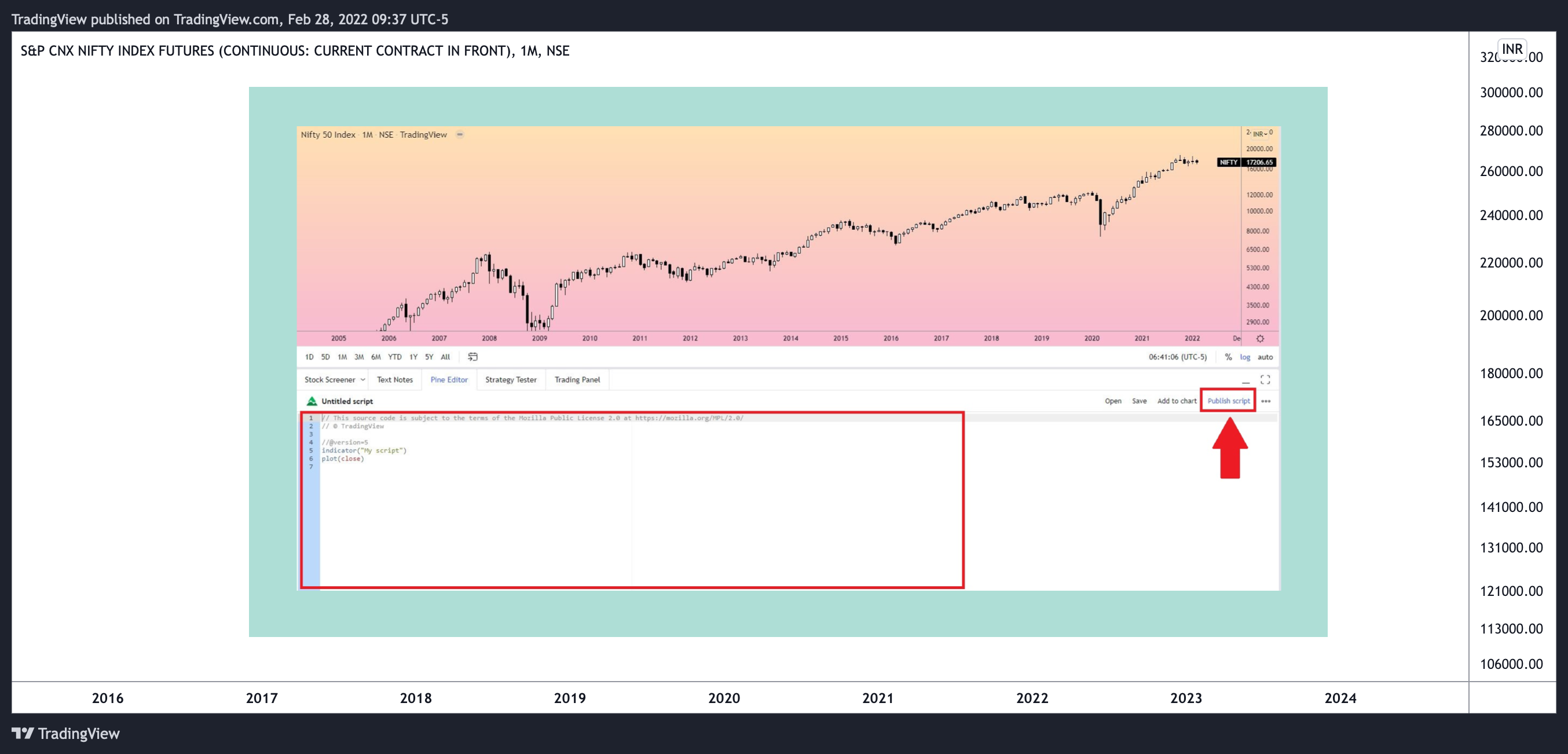Click the green script icon beside Untitled script
The image size is (1568, 754).
click(x=312, y=401)
